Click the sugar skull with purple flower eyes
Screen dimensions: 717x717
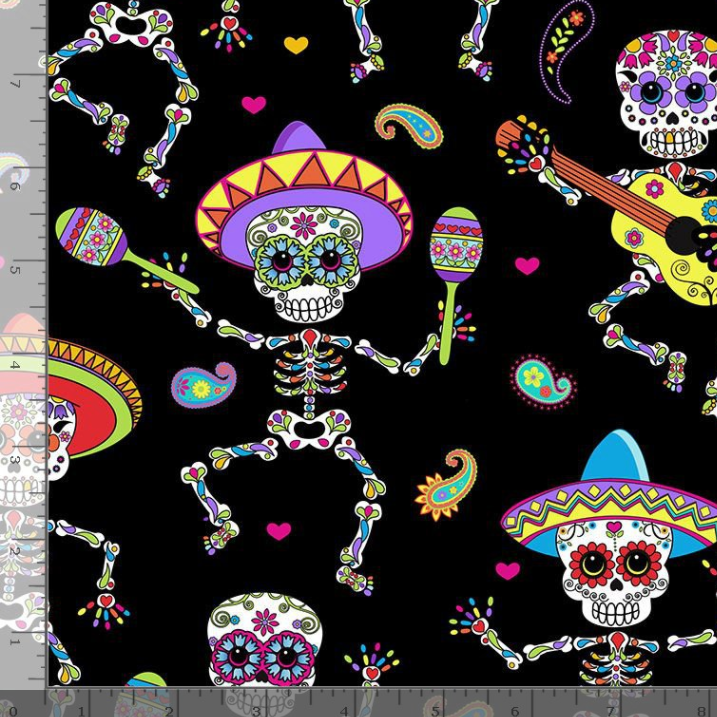pos(670,95)
